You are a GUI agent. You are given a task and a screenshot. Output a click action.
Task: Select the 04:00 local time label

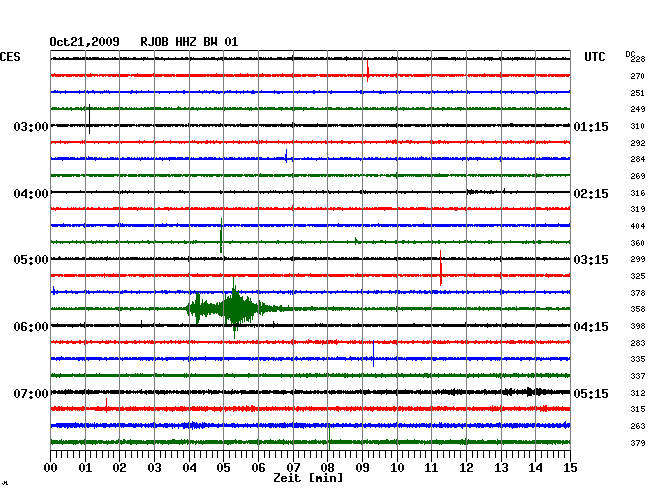[x=31, y=194]
